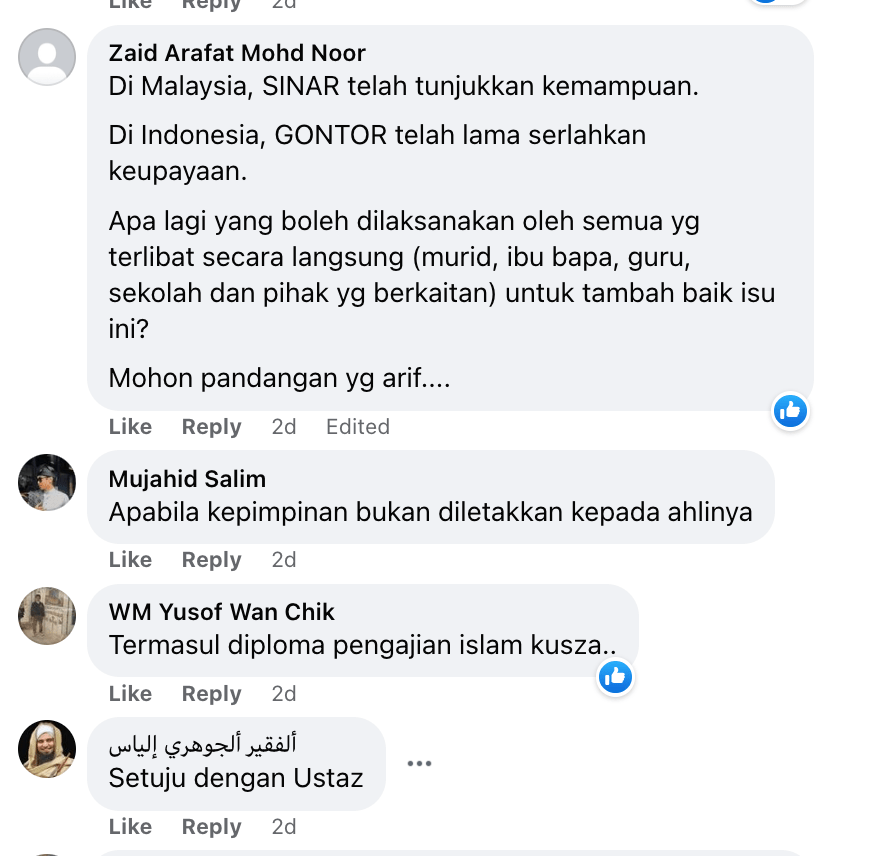Reply to Zaid Arafat Mohd Noor's comment
Screen dimensions: 876x856
click(x=211, y=426)
